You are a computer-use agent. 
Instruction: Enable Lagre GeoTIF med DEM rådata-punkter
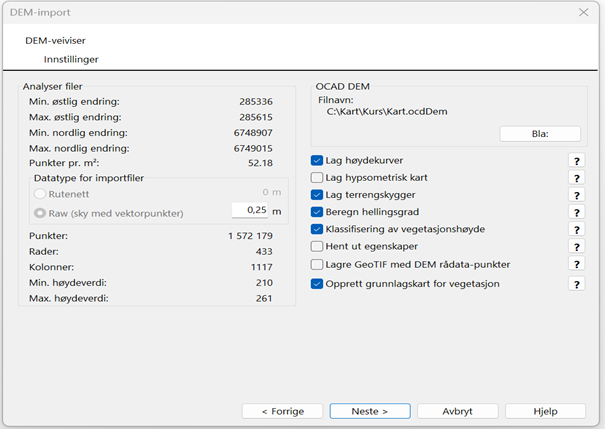[317, 265]
